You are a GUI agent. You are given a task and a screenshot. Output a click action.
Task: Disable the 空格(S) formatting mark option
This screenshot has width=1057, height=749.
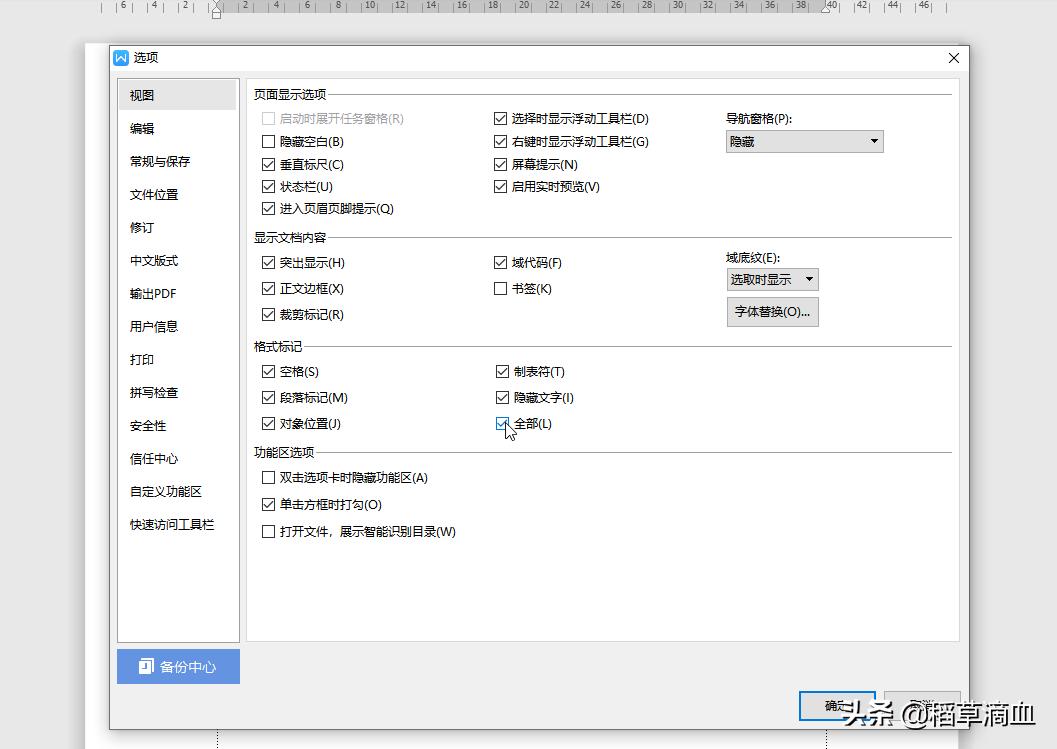click(267, 371)
